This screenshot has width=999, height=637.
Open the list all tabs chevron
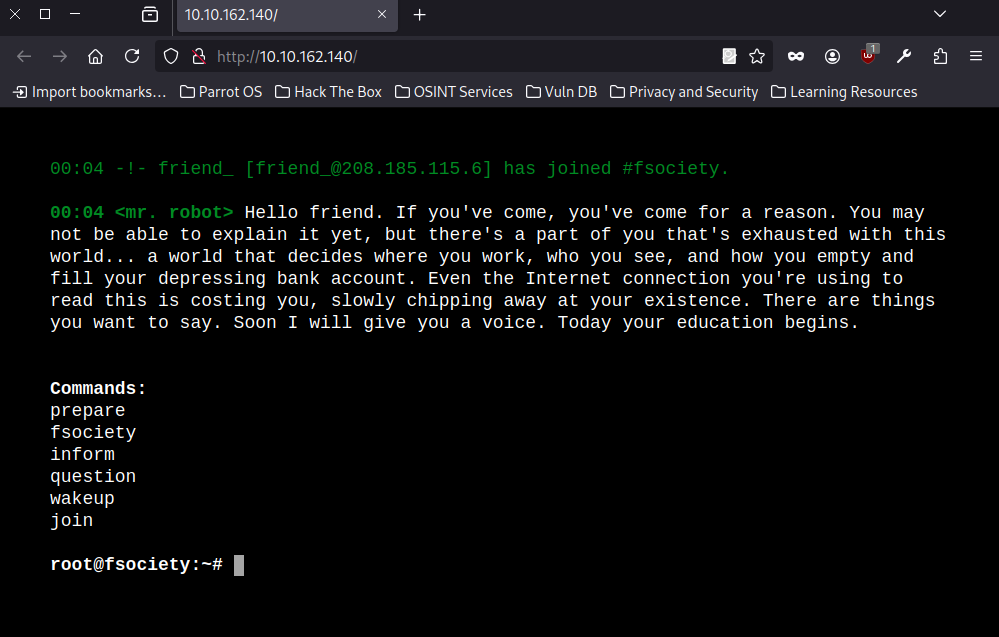click(938, 15)
